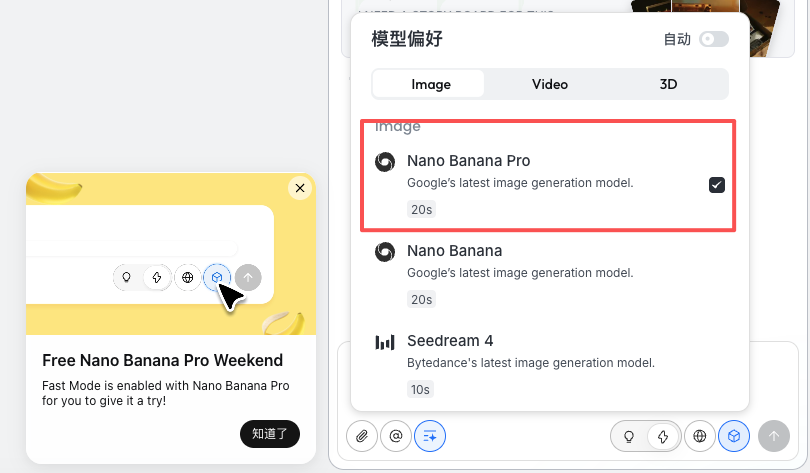The height and width of the screenshot is (473, 810).
Task: Click the Nano Banana swirl logo
Action: (x=385, y=252)
